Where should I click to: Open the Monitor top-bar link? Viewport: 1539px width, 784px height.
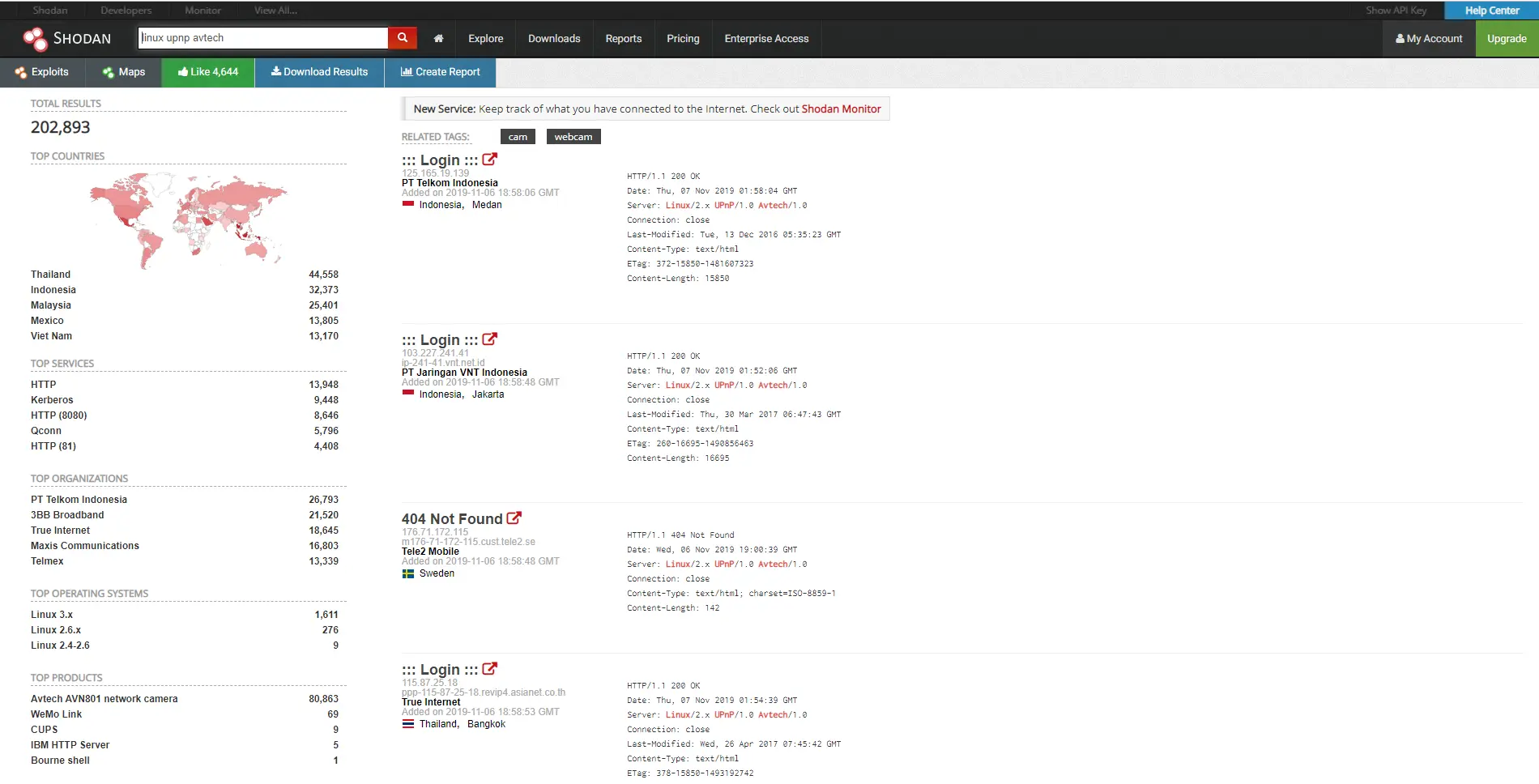pyautogui.click(x=203, y=11)
